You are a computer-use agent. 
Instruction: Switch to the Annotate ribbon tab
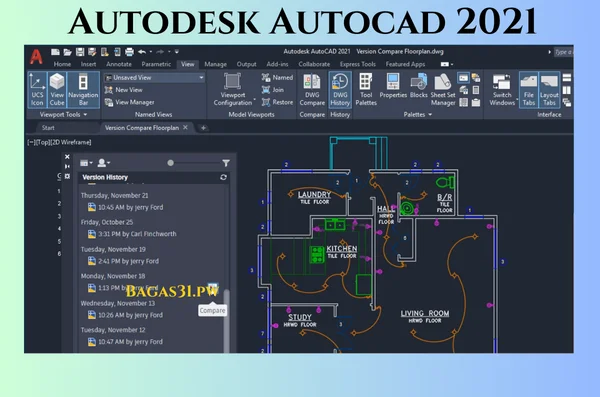tap(119, 64)
